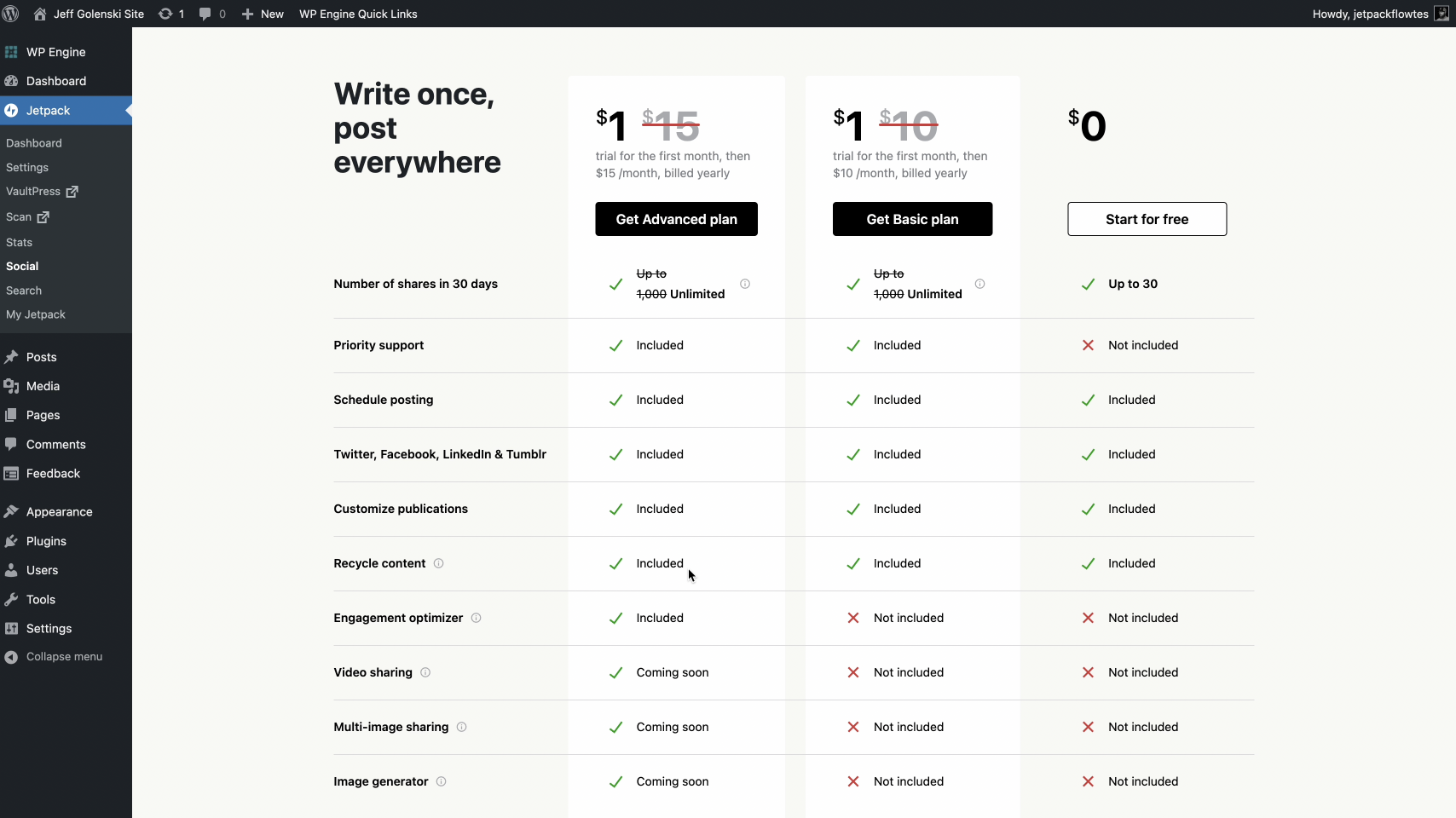This screenshot has height=818, width=1456.
Task: Click the Pages icon in sidebar
Action: (x=11, y=415)
